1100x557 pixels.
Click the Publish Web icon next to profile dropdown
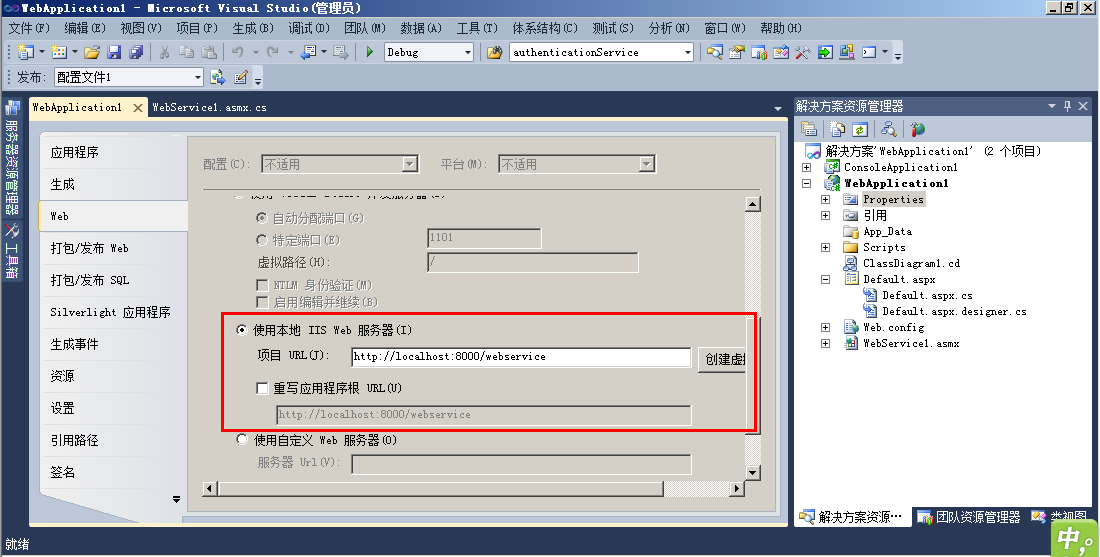(217, 77)
